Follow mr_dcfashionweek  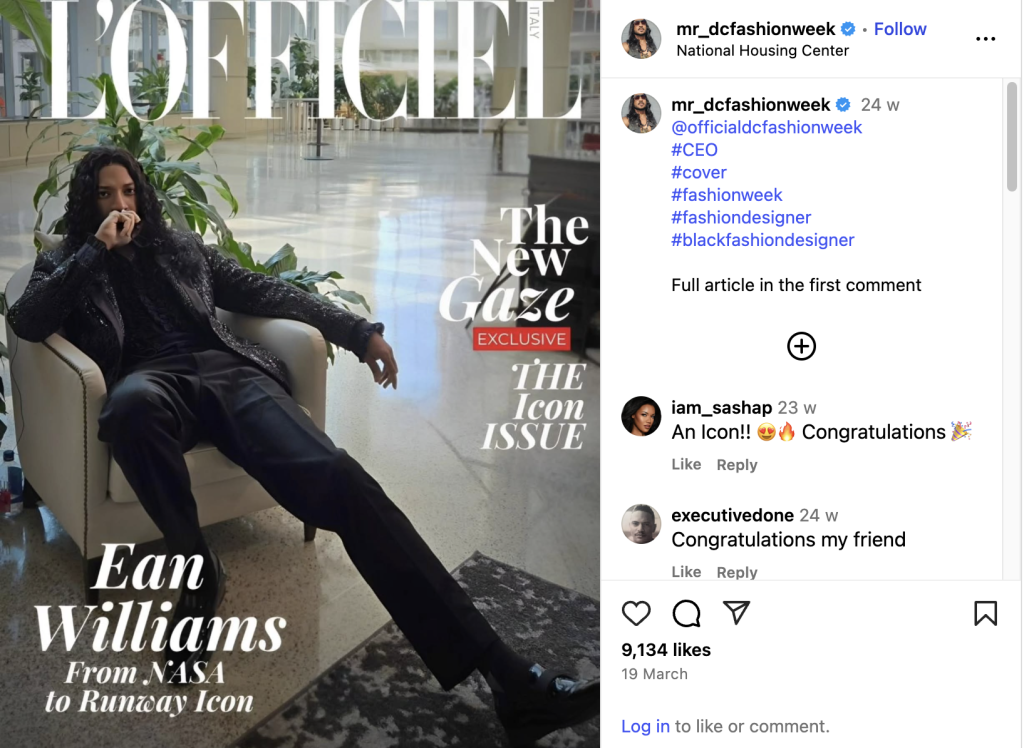point(900,29)
